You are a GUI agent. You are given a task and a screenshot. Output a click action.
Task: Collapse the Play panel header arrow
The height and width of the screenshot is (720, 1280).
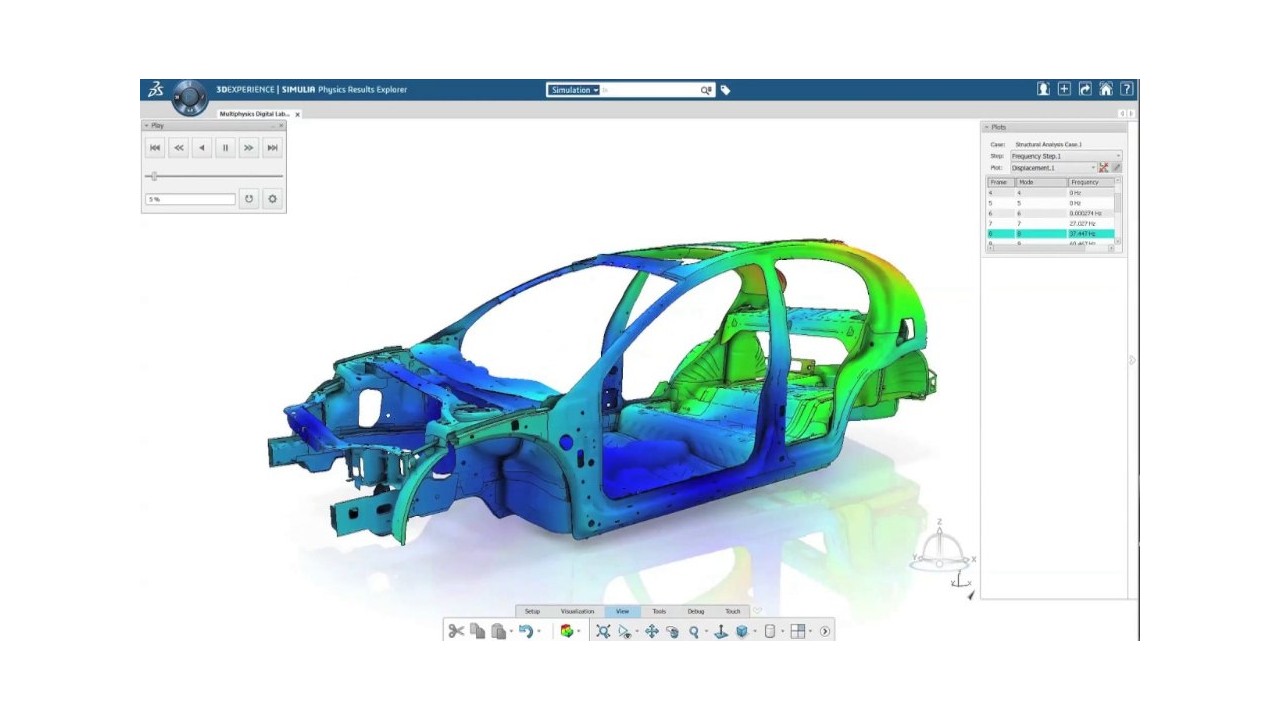147,126
